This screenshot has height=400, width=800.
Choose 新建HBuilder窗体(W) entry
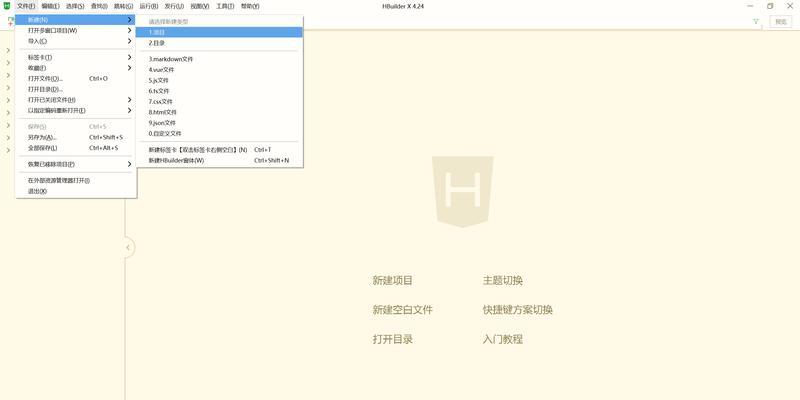pyautogui.click(x=219, y=160)
